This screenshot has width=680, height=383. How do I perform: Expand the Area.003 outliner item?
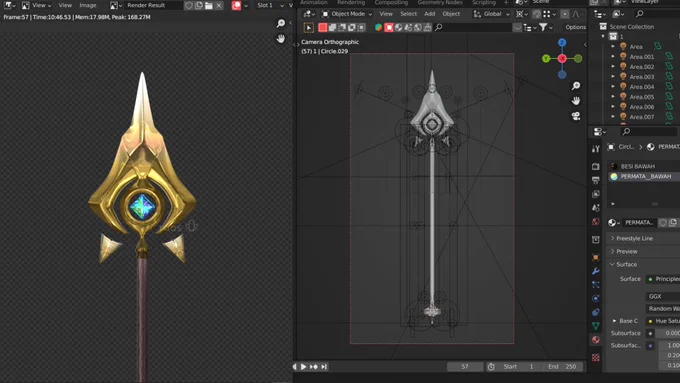[613, 76]
